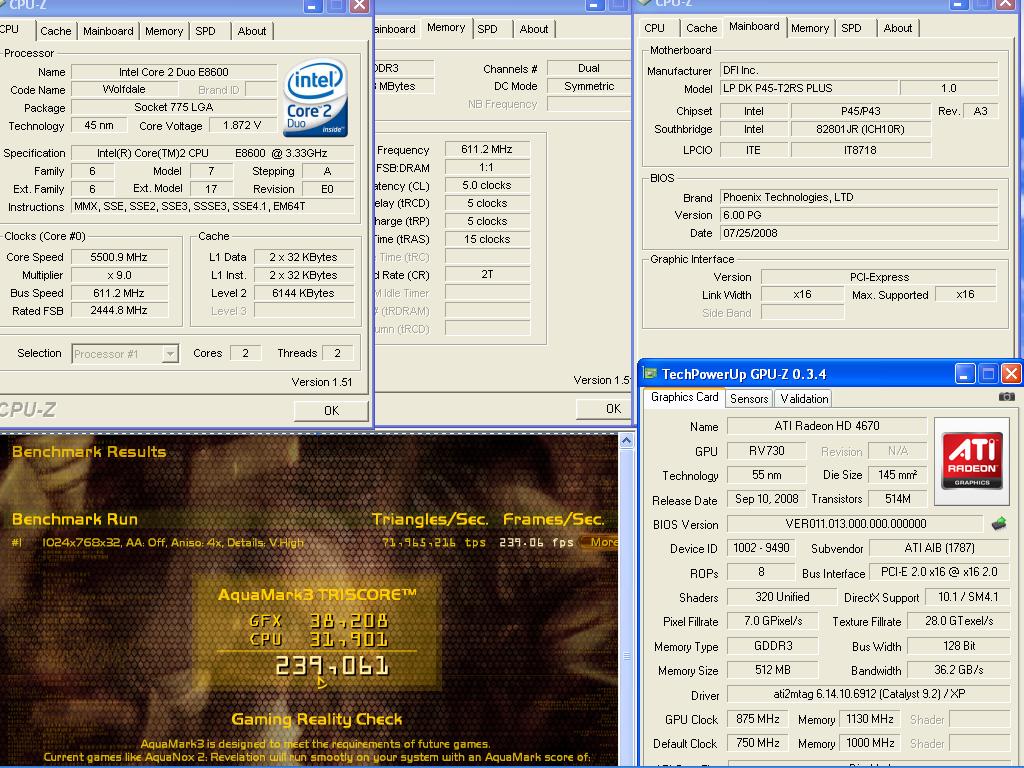Click GPU-Z title bar application icon

pyautogui.click(x=649, y=373)
